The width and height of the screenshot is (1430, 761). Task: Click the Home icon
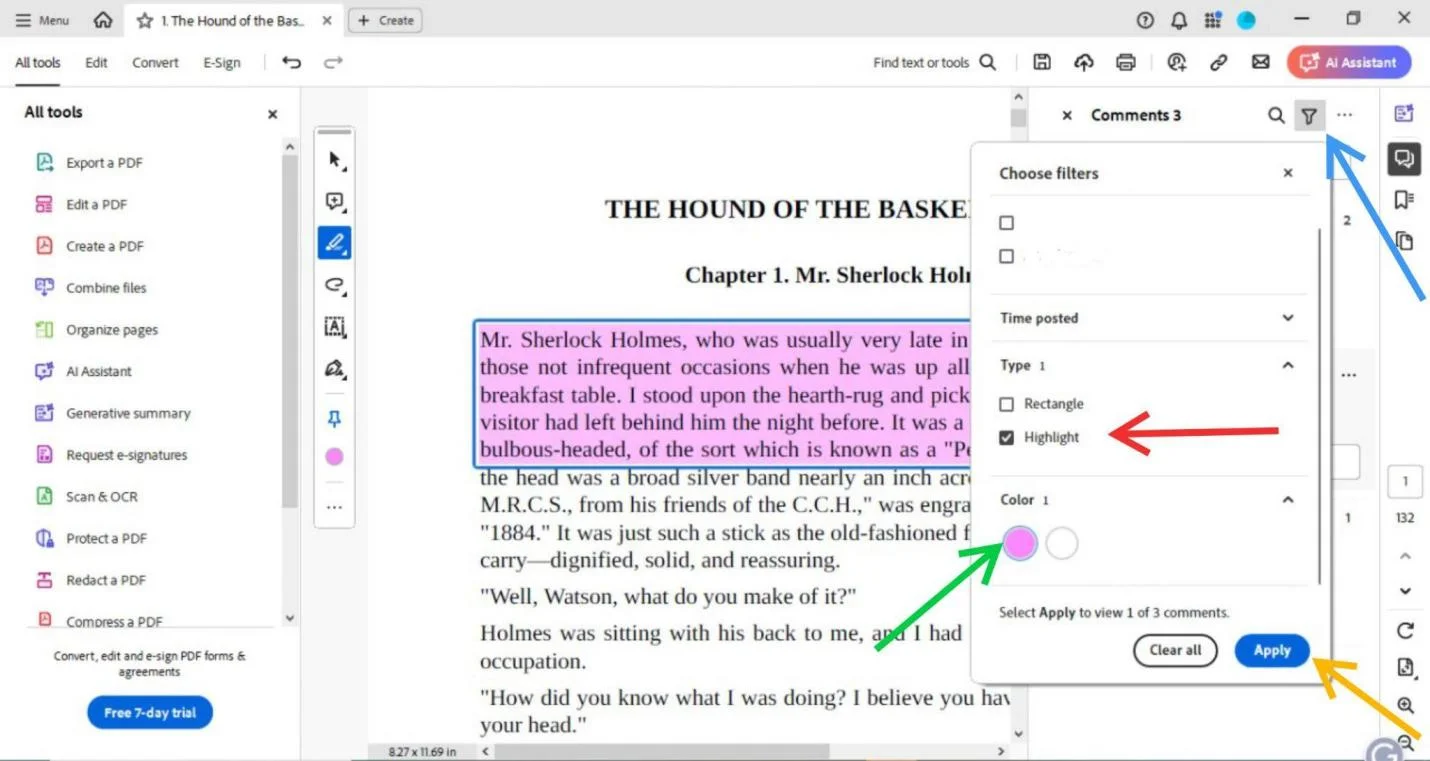coord(102,20)
